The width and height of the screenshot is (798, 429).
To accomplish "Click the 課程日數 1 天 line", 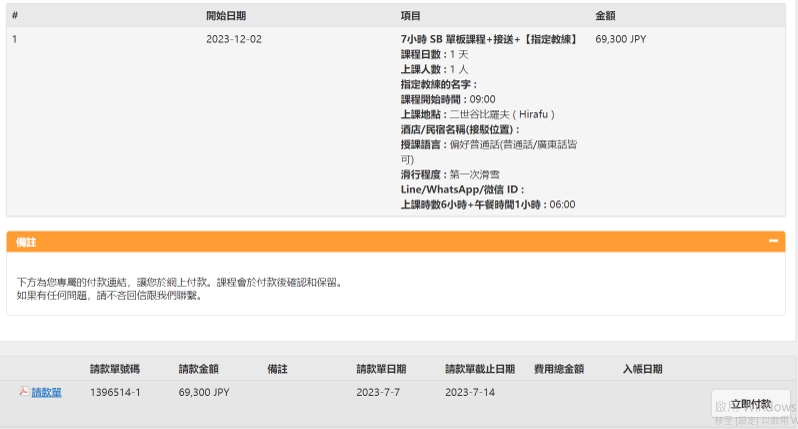I will click(434, 54).
